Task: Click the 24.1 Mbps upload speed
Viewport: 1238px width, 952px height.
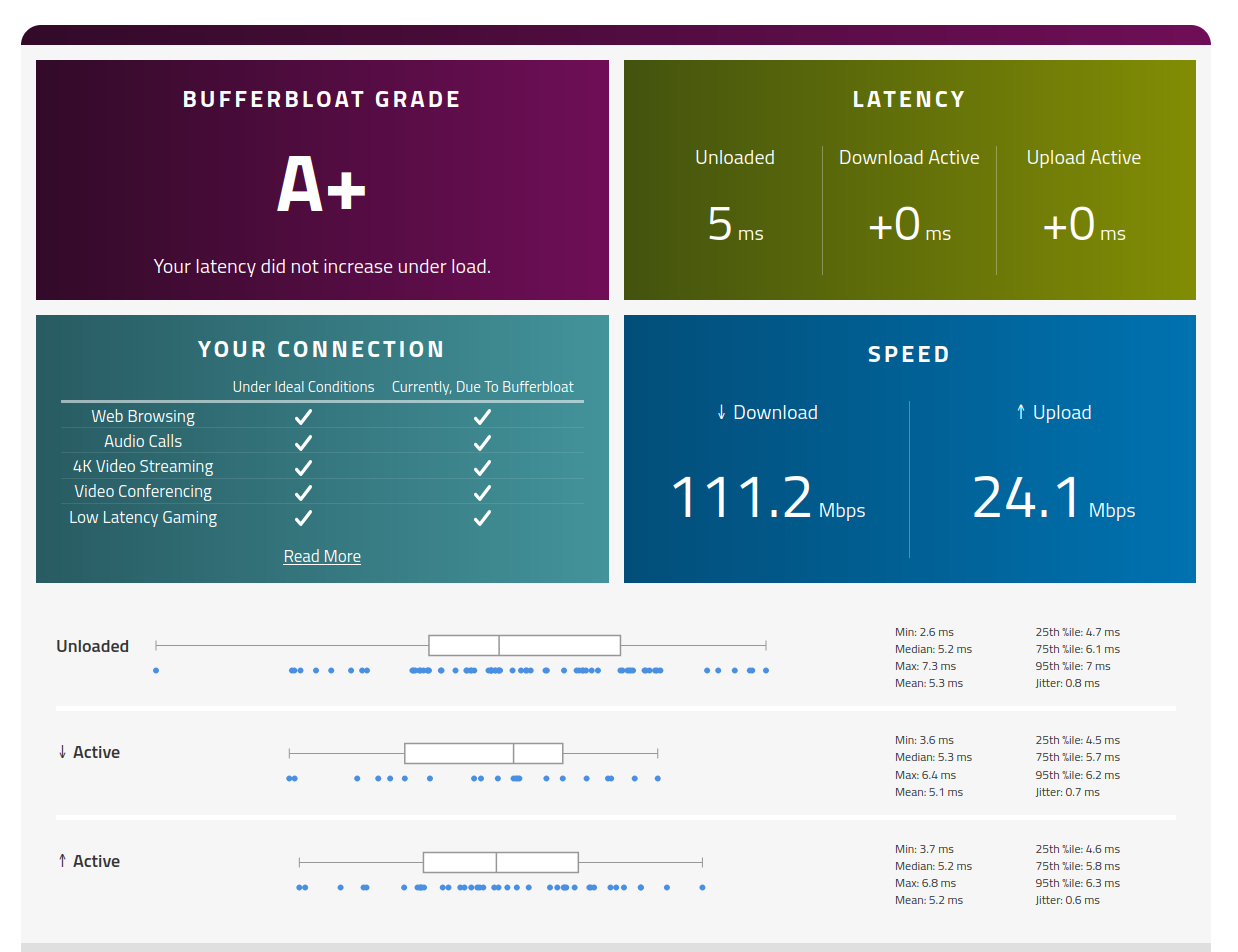Action: click(1053, 497)
